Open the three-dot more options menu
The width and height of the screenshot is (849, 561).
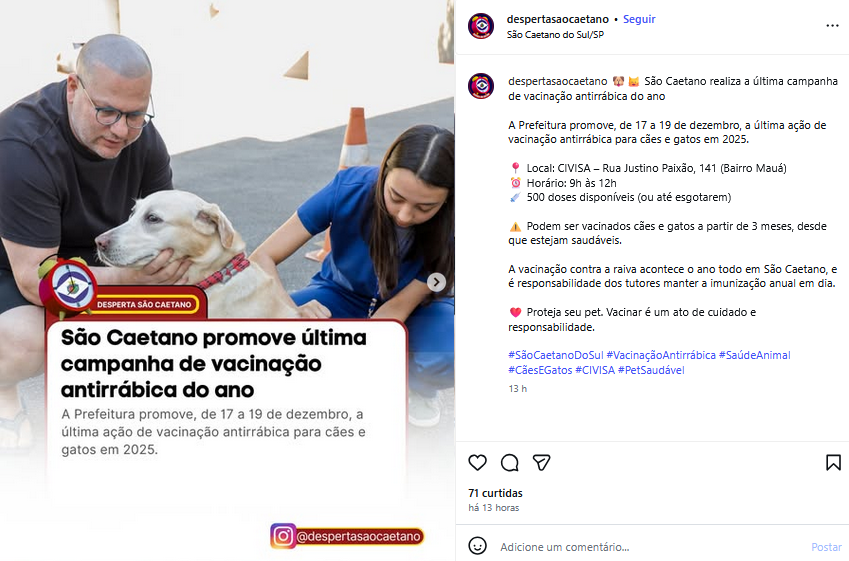click(x=832, y=26)
